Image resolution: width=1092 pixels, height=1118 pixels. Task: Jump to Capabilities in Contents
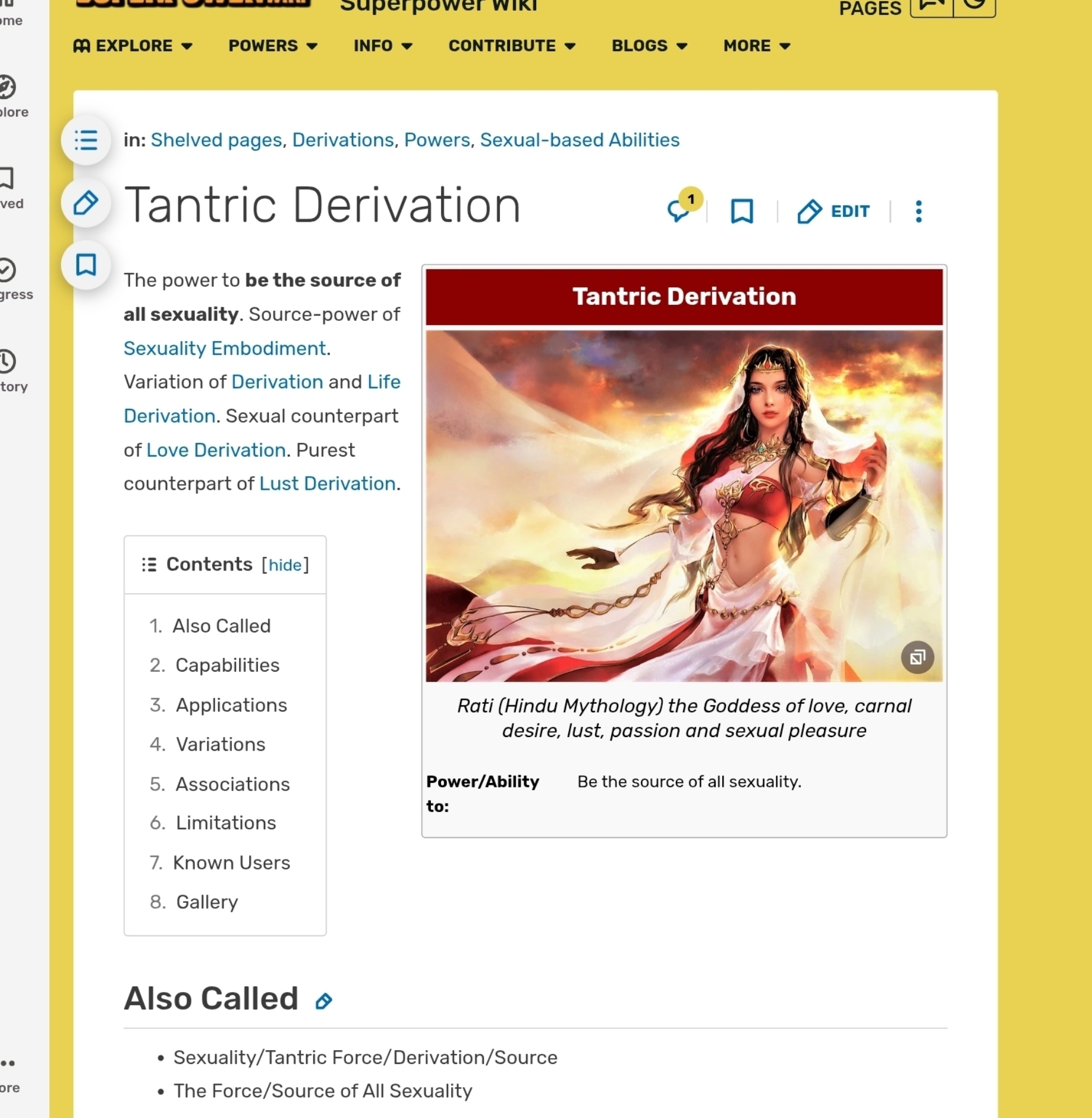[227, 665]
